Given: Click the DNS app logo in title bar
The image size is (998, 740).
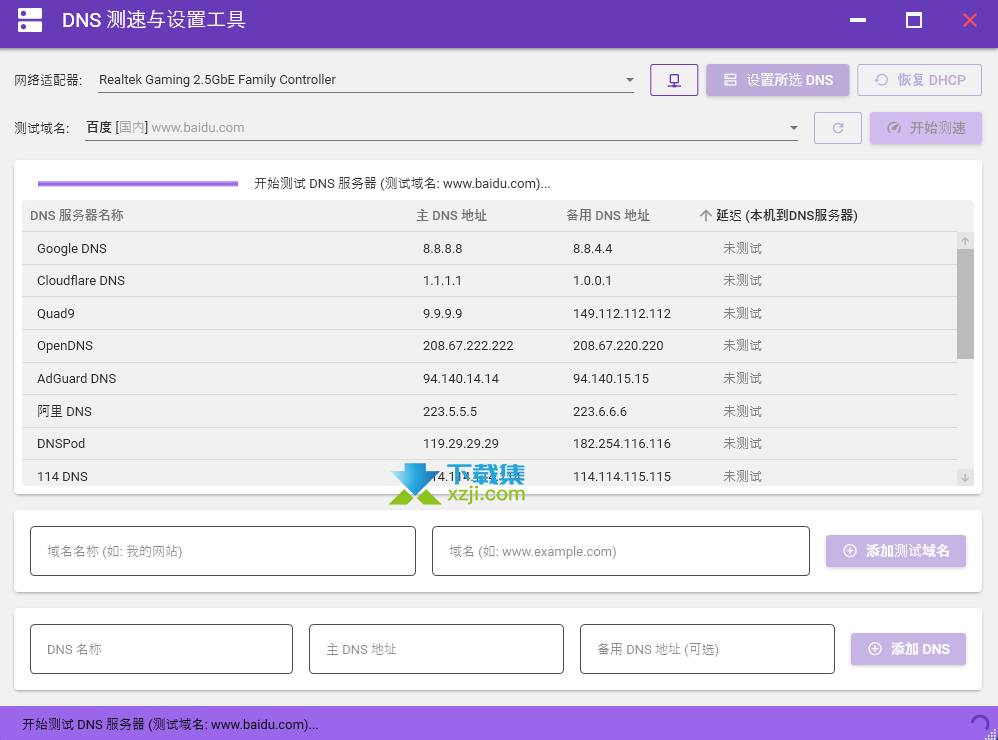Looking at the screenshot, I should pyautogui.click(x=30, y=20).
